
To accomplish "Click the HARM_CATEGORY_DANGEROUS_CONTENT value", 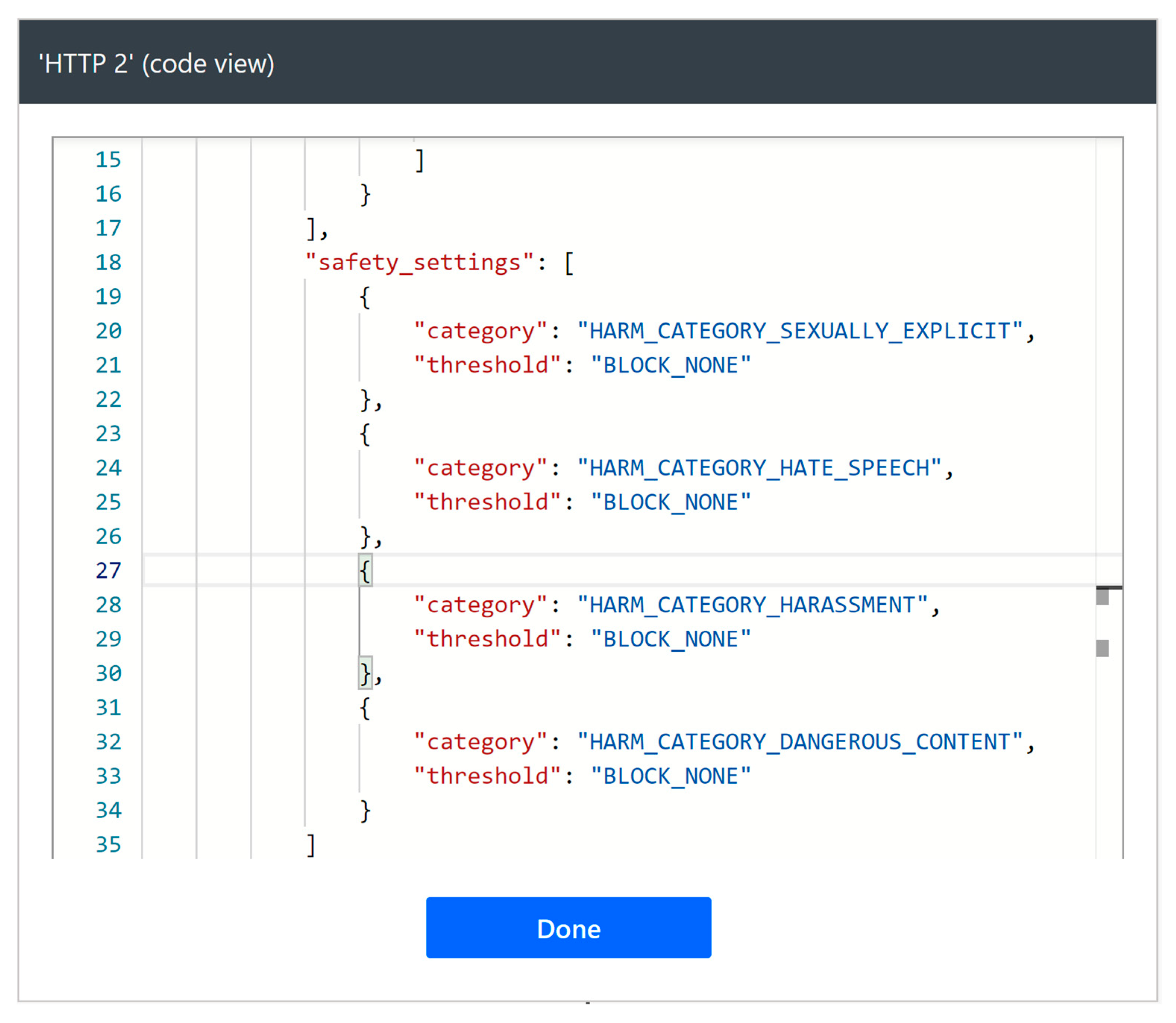I will (x=799, y=742).
